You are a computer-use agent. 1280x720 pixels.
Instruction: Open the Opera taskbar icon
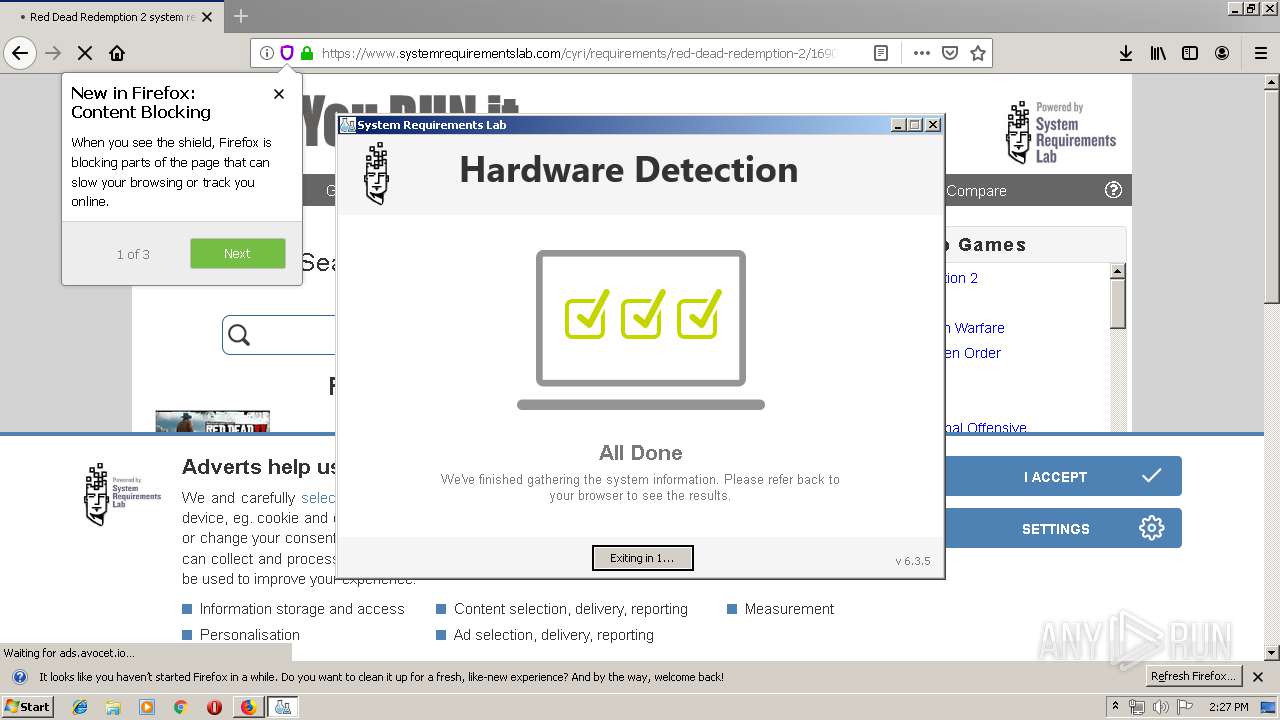click(x=214, y=707)
